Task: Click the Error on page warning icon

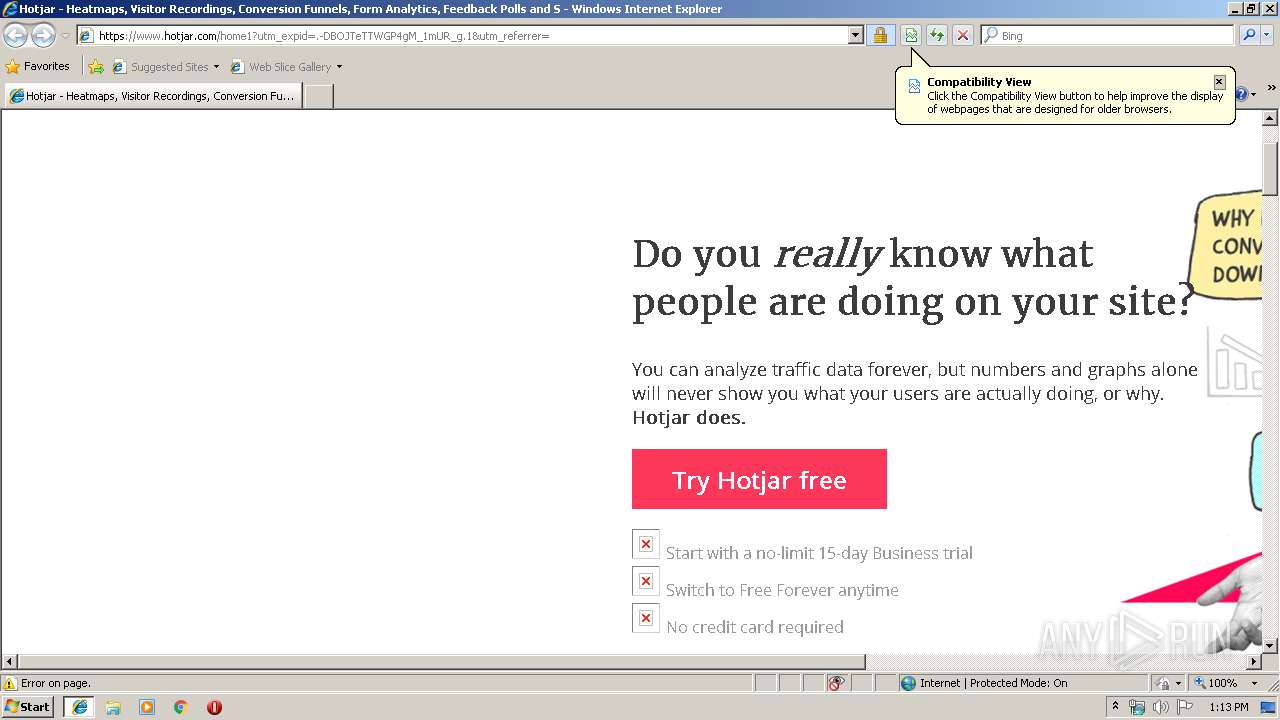Action: [x=10, y=683]
